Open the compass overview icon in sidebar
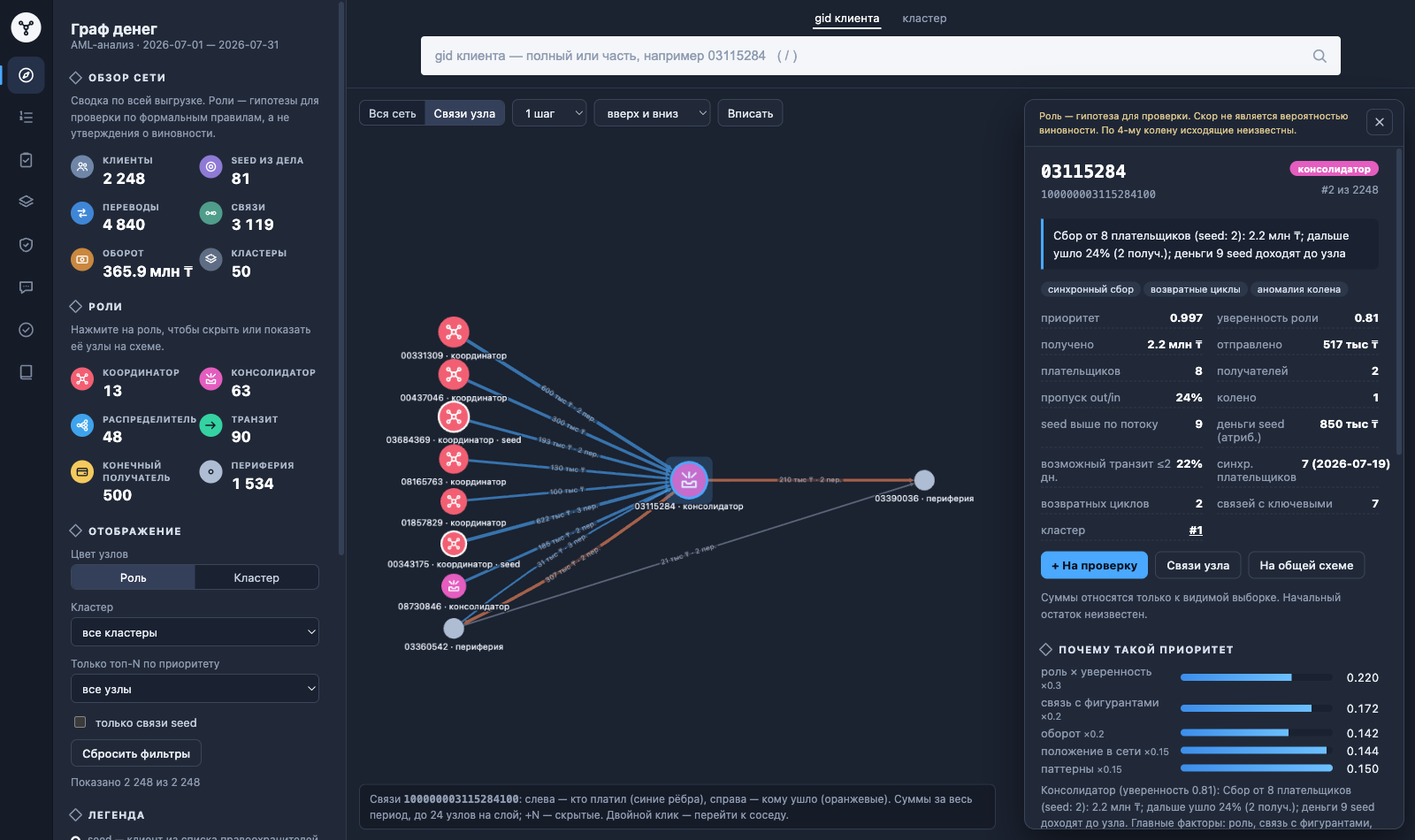This screenshot has height=840, width=1415. click(x=27, y=75)
